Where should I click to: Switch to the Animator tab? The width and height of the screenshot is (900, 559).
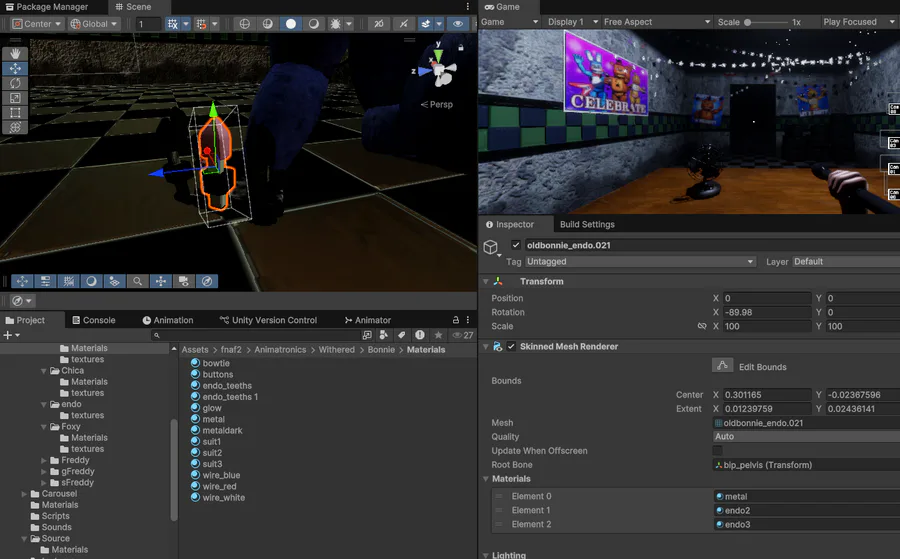367,320
